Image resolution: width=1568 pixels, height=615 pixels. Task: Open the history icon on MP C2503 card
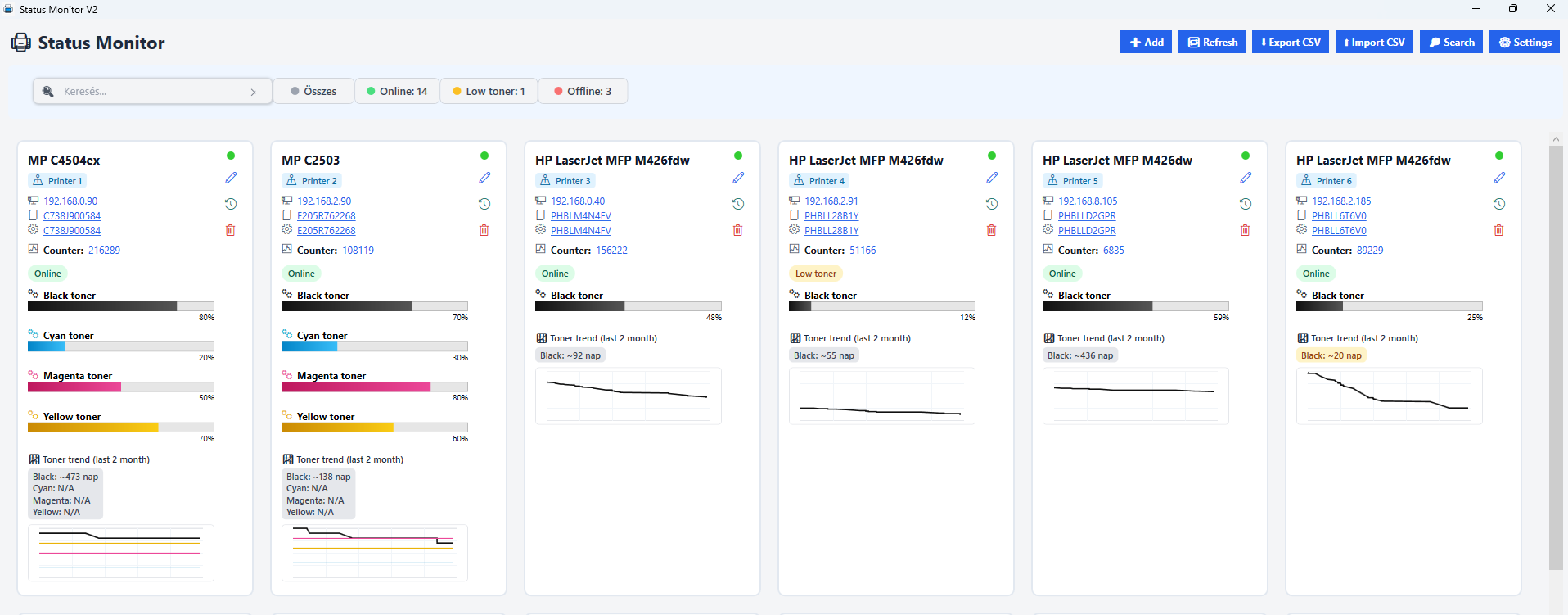484,204
